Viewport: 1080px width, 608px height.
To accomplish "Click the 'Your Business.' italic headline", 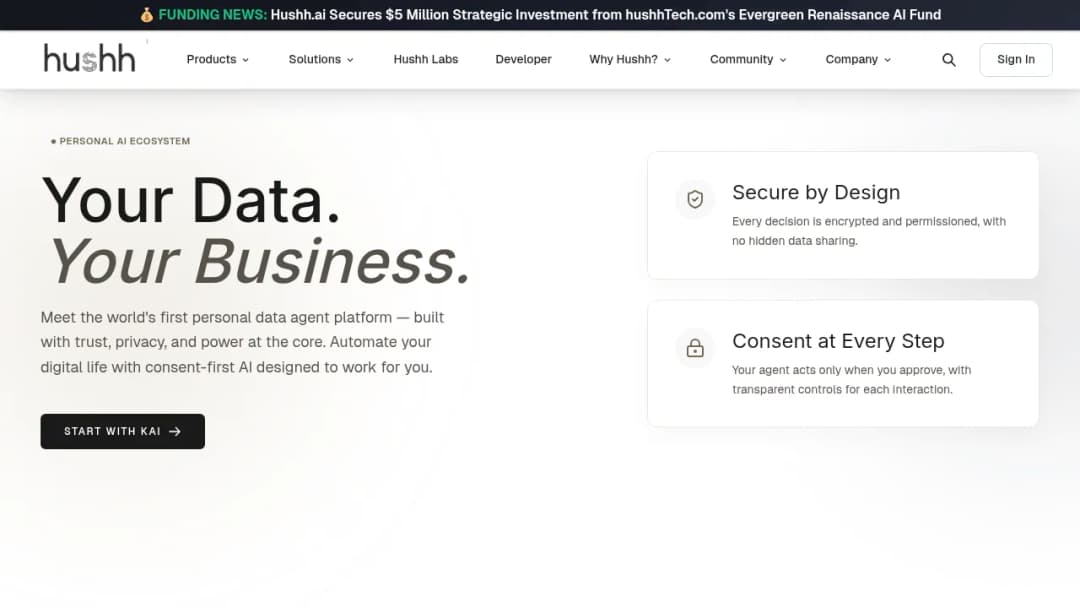I will (x=259, y=262).
